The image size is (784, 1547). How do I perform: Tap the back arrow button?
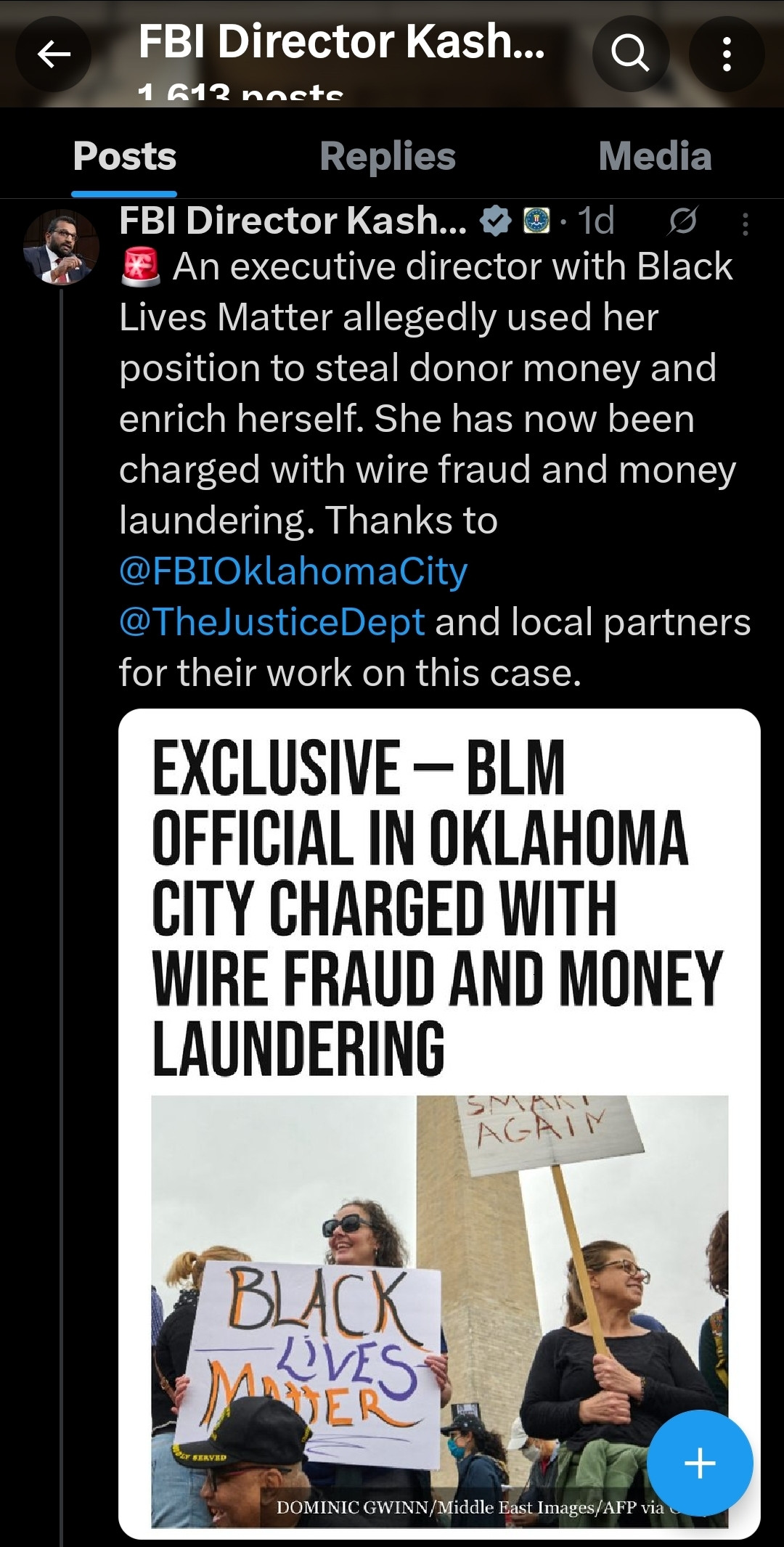[54, 54]
